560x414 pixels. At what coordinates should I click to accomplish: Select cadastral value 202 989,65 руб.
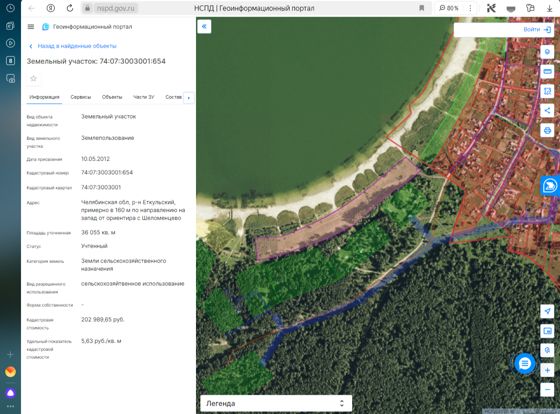pos(102,320)
